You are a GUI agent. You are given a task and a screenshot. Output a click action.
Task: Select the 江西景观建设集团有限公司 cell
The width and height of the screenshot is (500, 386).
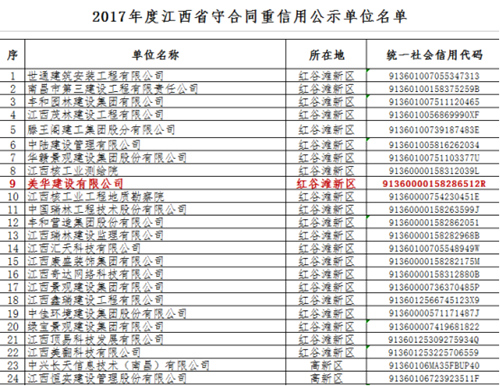click(x=155, y=287)
